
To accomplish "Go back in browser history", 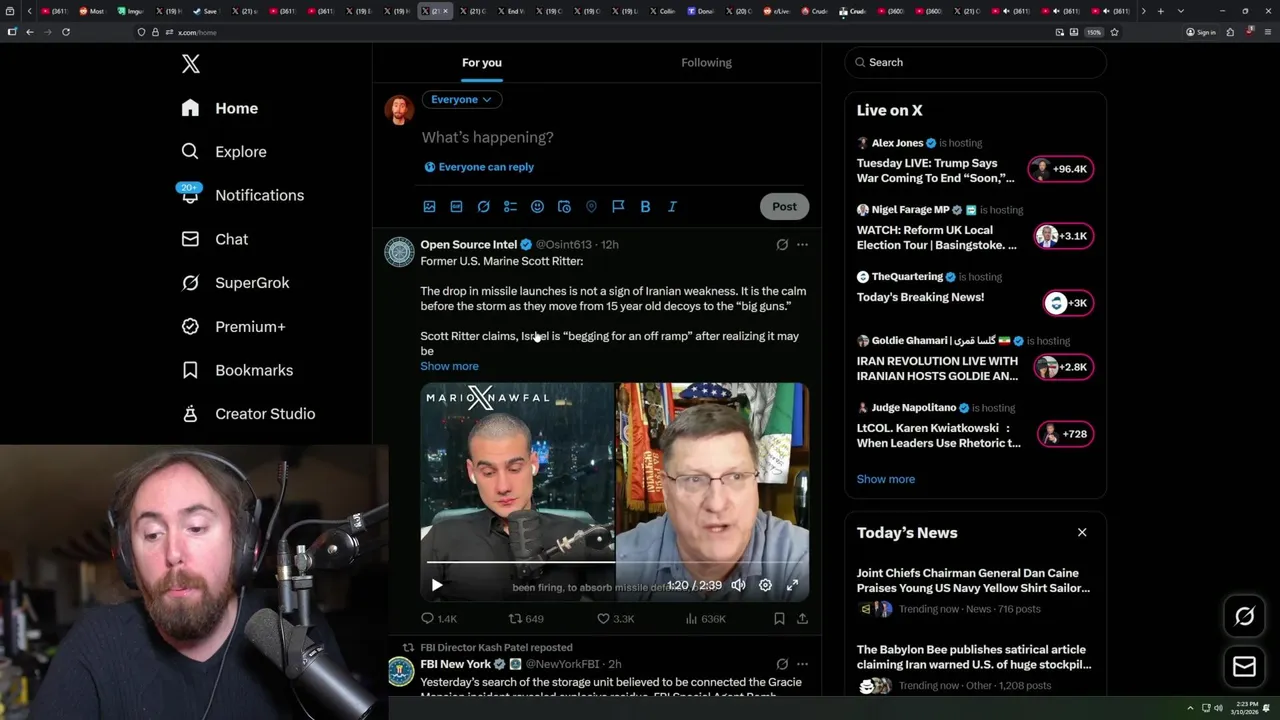I will [30, 32].
